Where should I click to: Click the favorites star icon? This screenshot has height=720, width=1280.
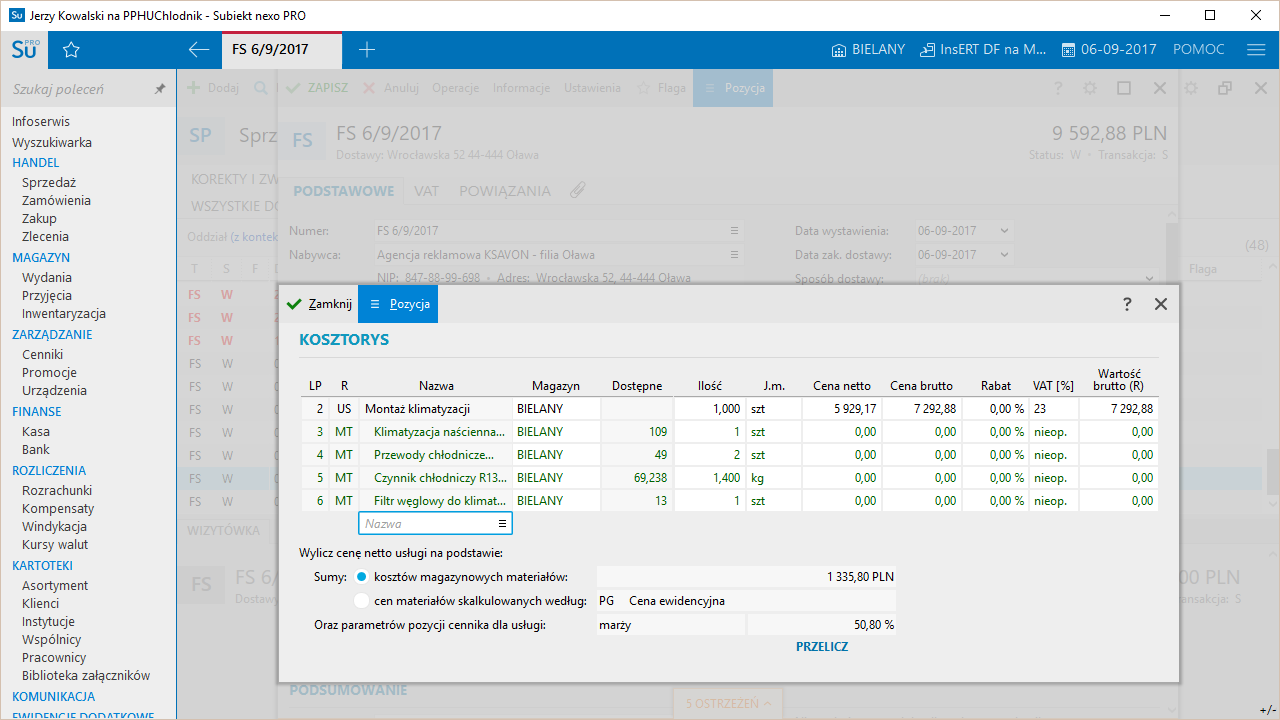click(x=71, y=50)
